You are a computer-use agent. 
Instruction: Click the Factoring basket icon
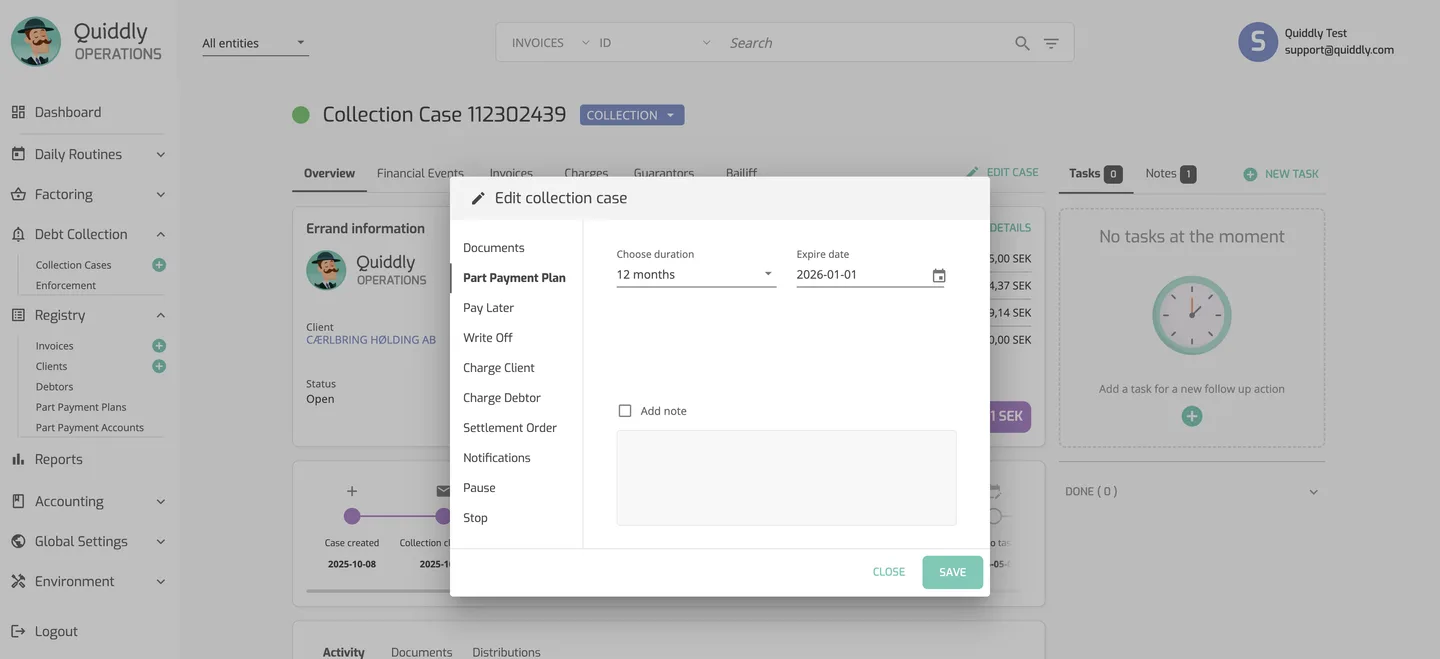(18, 194)
